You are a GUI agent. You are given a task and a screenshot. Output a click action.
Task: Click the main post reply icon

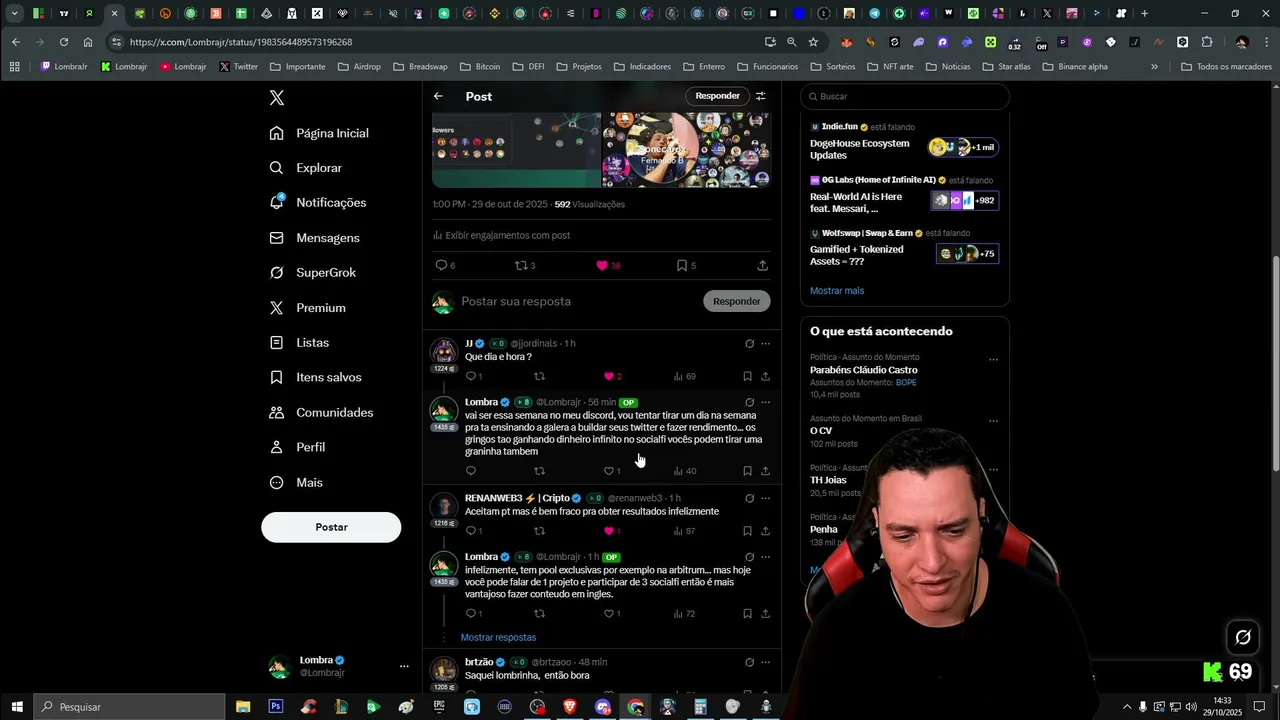[x=441, y=265]
